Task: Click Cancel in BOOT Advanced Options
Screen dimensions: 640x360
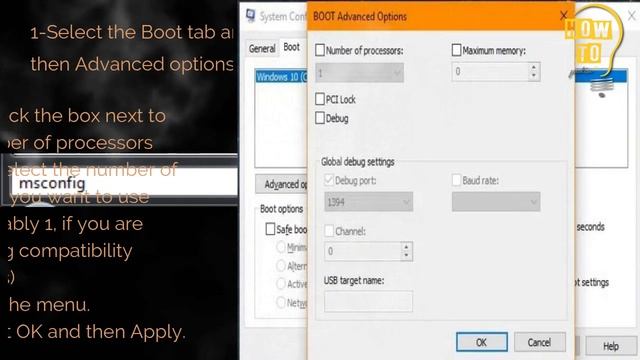Action: point(540,342)
